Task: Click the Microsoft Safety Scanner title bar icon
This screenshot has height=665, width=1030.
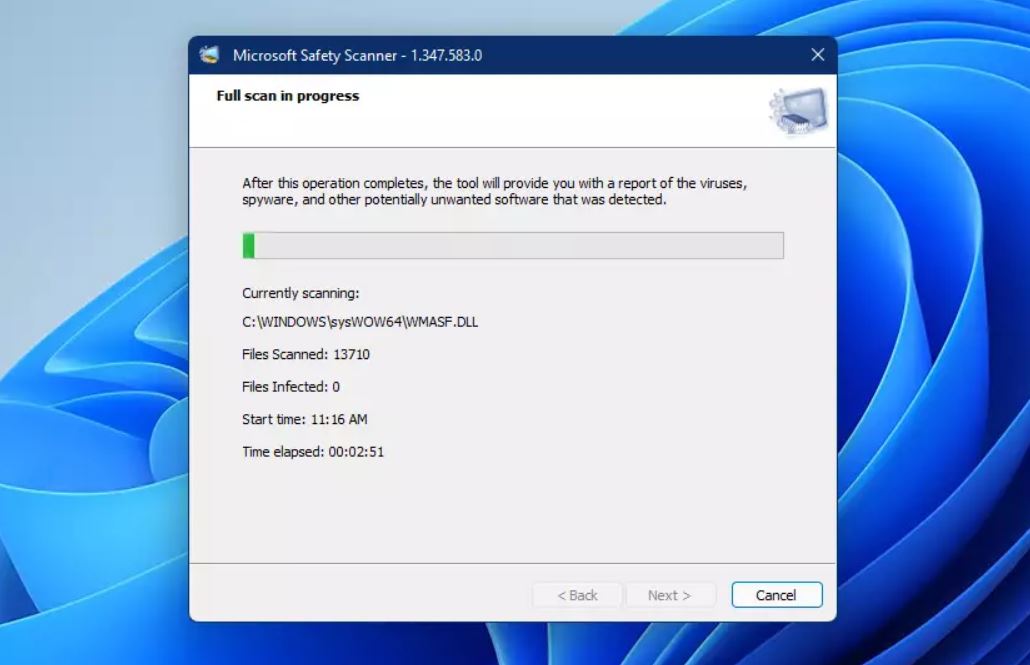Action: click(x=209, y=55)
